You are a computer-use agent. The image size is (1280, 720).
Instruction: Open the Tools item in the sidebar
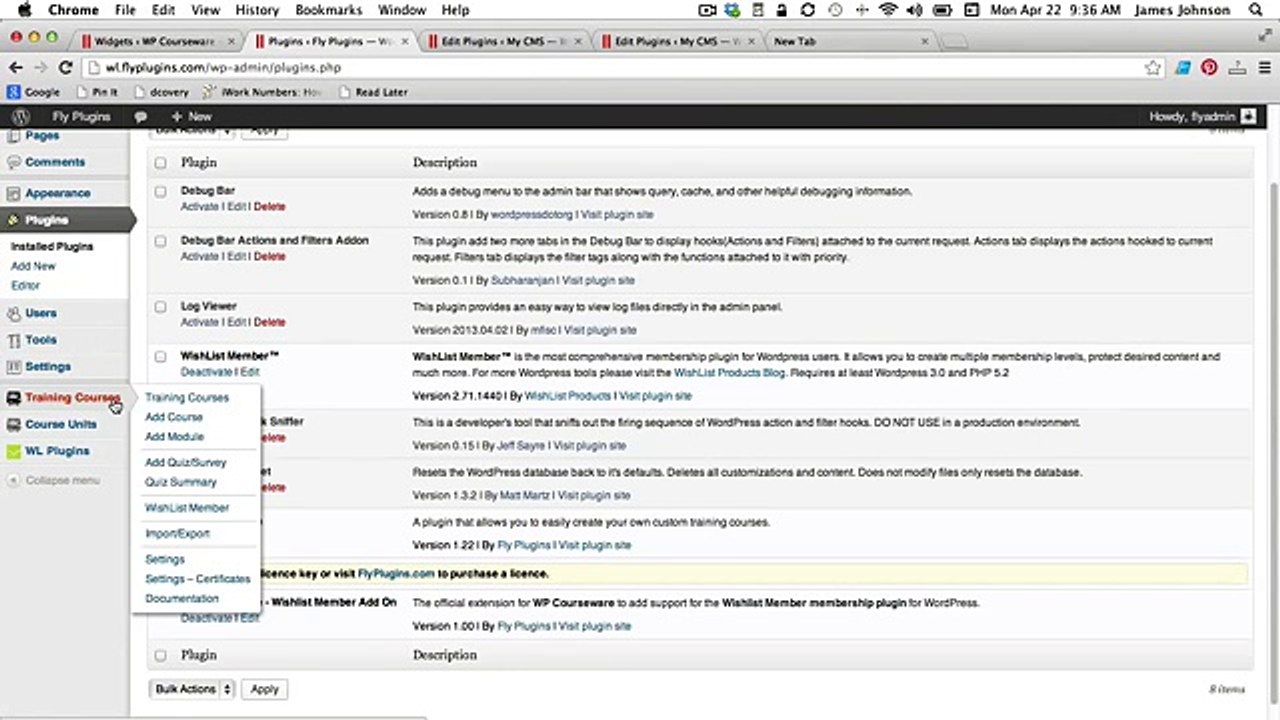point(40,340)
